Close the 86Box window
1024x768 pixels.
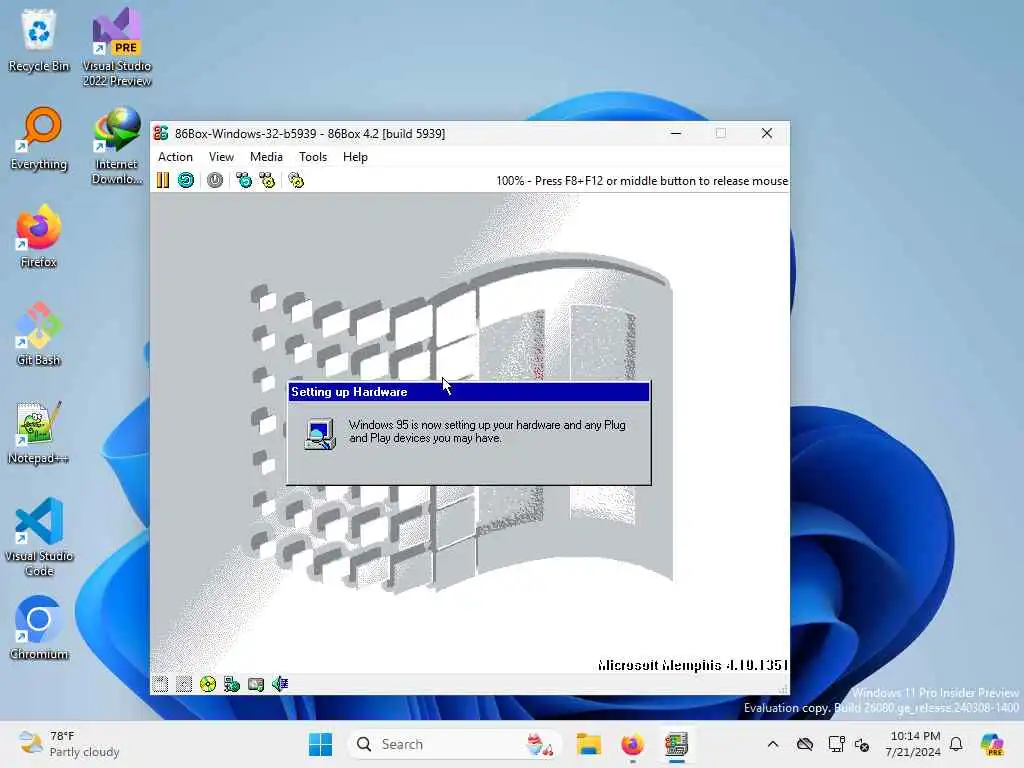(767, 133)
